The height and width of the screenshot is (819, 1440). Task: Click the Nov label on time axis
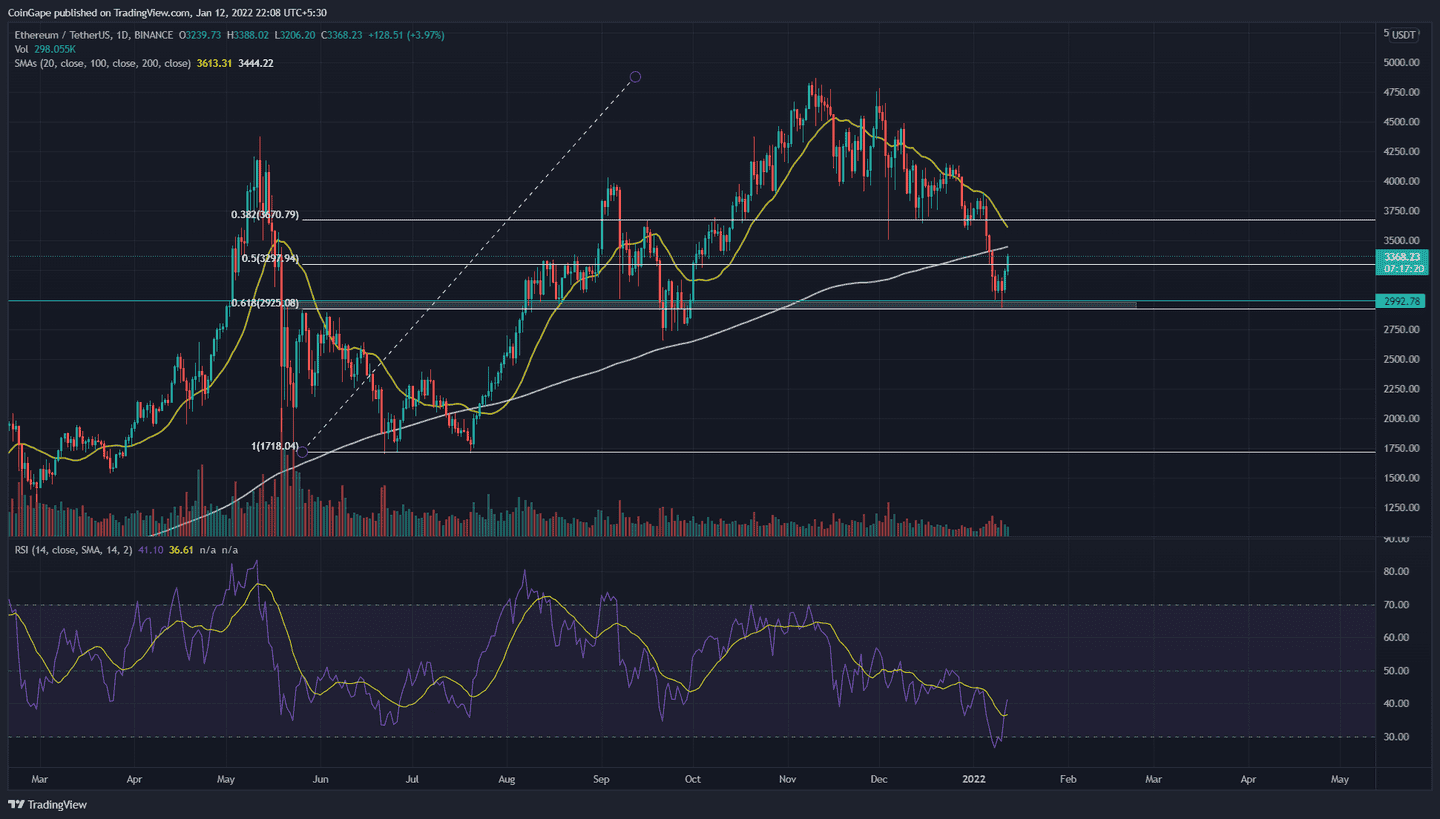pos(788,778)
